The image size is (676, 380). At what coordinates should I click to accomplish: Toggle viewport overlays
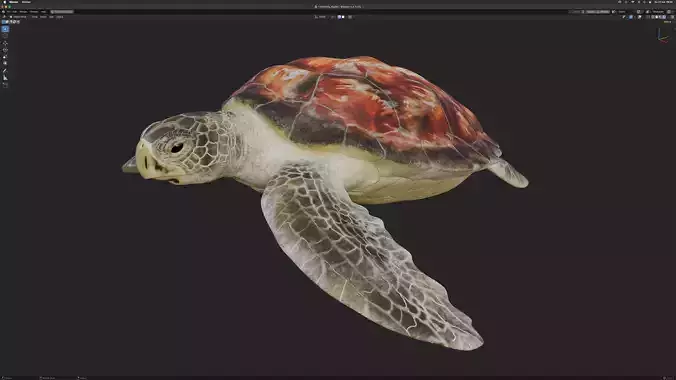point(639,17)
